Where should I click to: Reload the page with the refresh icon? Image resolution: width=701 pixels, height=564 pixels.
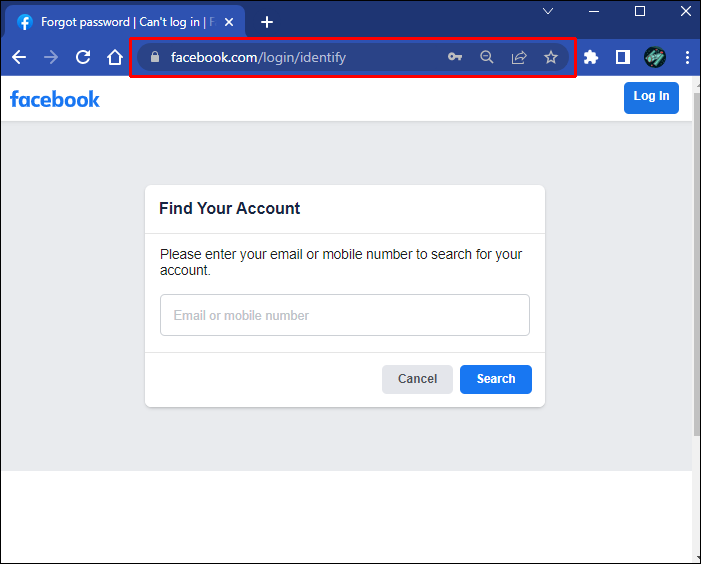coord(83,57)
